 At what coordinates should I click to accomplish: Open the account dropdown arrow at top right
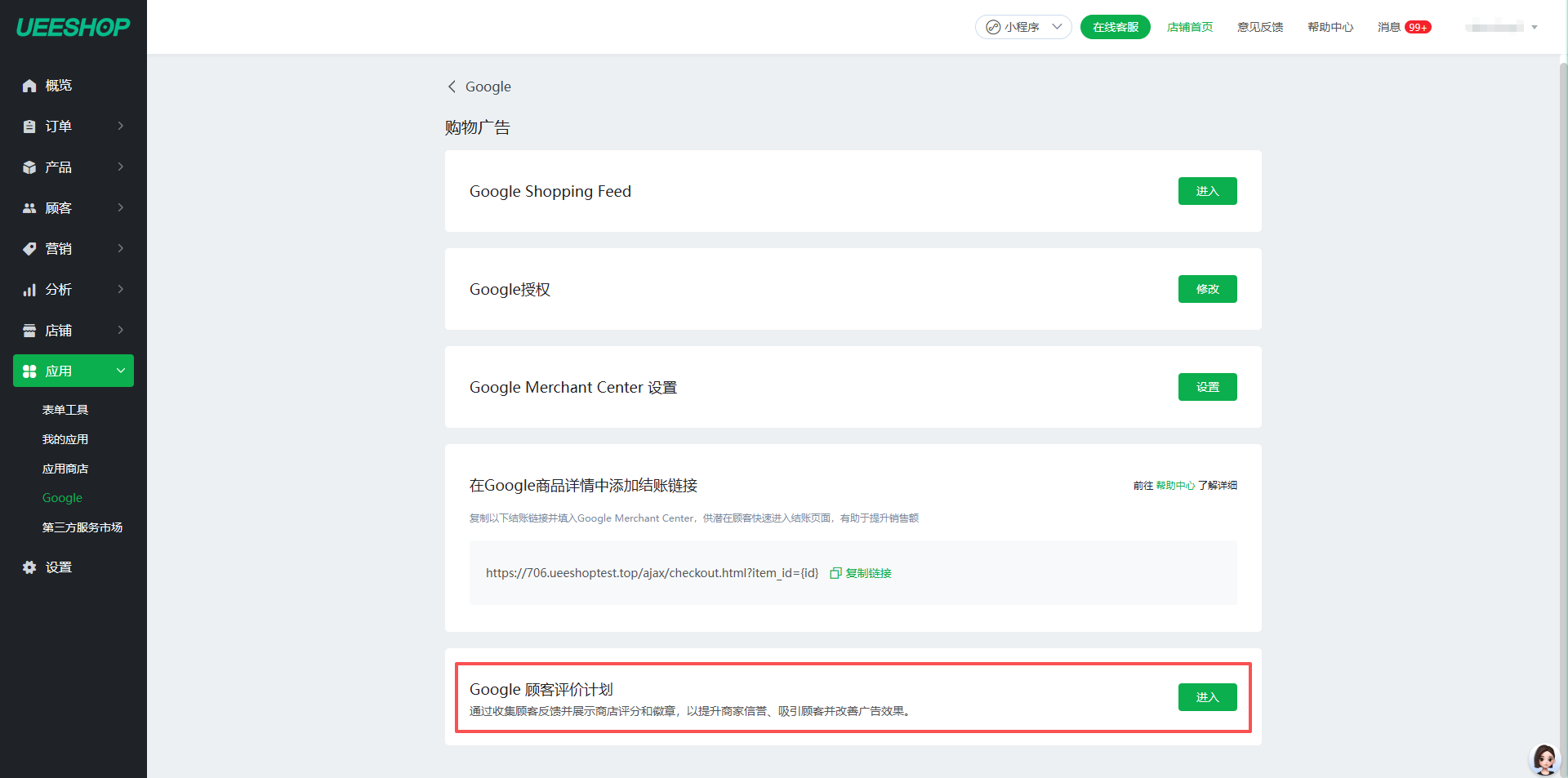point(1535,28)
